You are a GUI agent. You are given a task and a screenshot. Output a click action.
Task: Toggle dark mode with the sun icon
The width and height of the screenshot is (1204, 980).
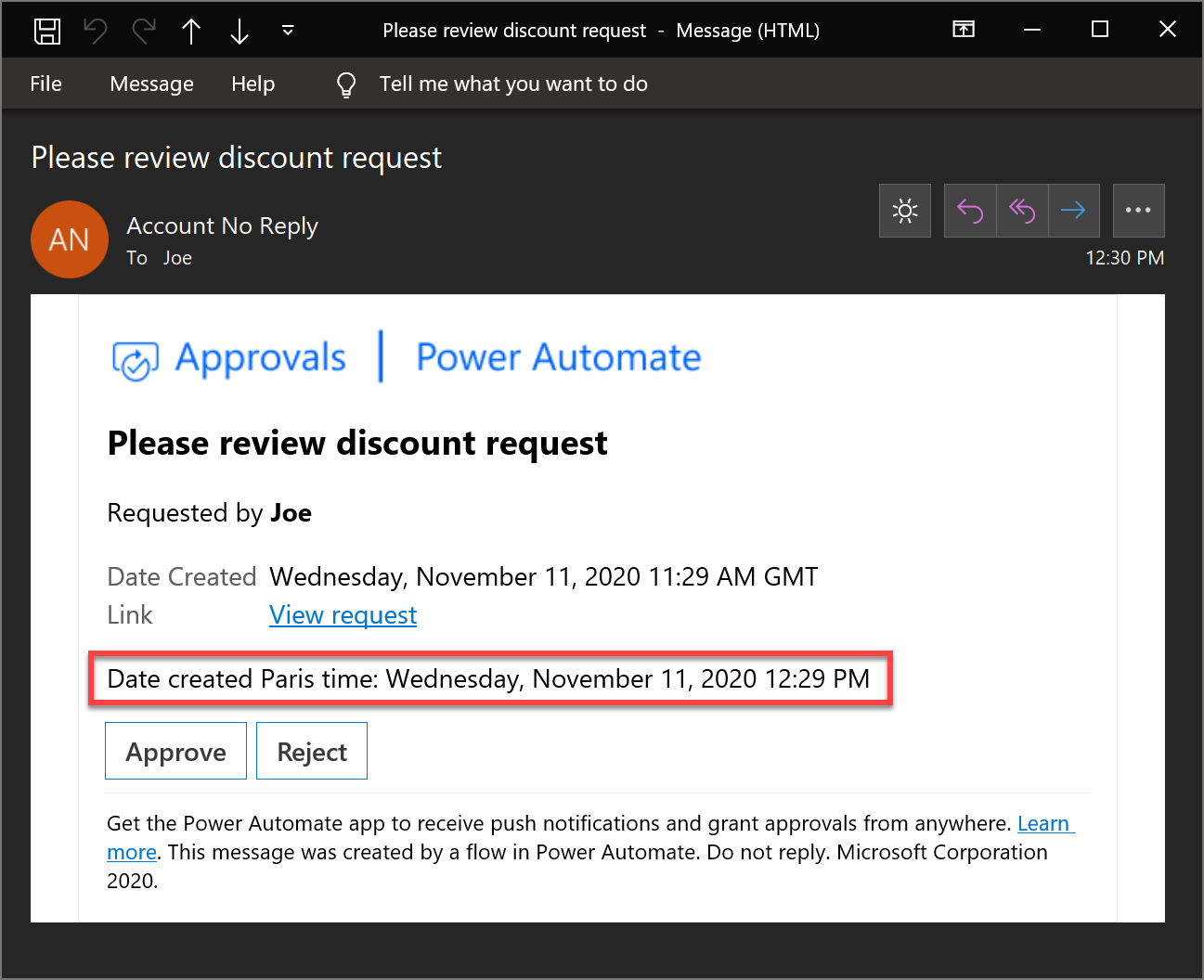click(905, 211)
